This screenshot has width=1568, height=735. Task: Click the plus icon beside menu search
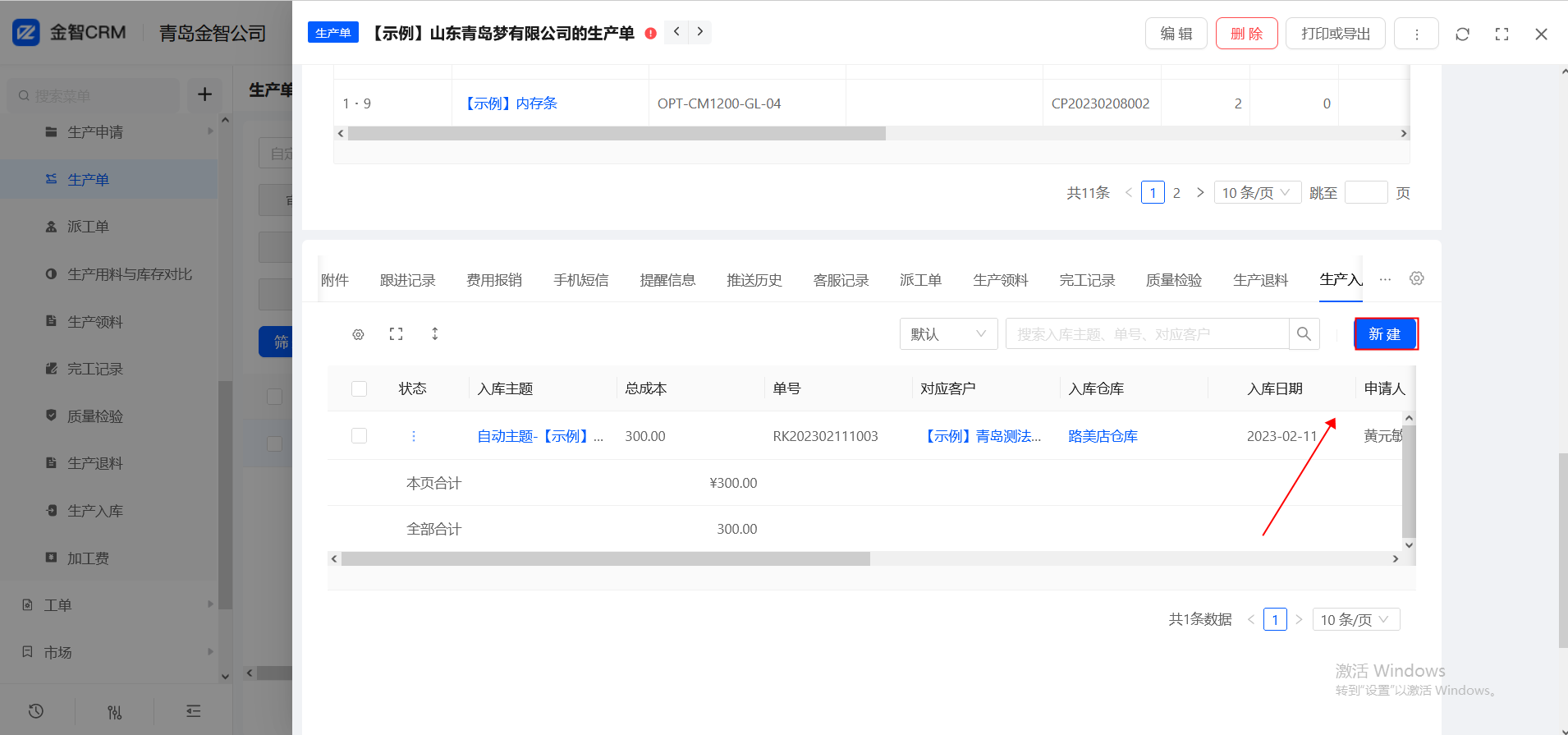pyautogui.click(x=204, y=95)
